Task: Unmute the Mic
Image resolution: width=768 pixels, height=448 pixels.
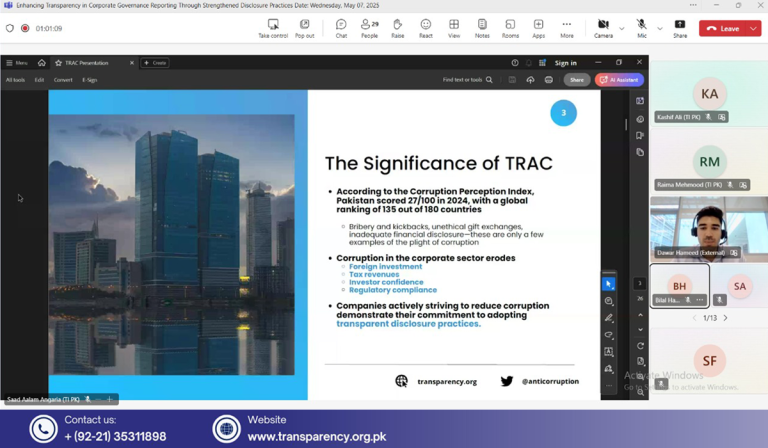Action: tap(641, 28)
